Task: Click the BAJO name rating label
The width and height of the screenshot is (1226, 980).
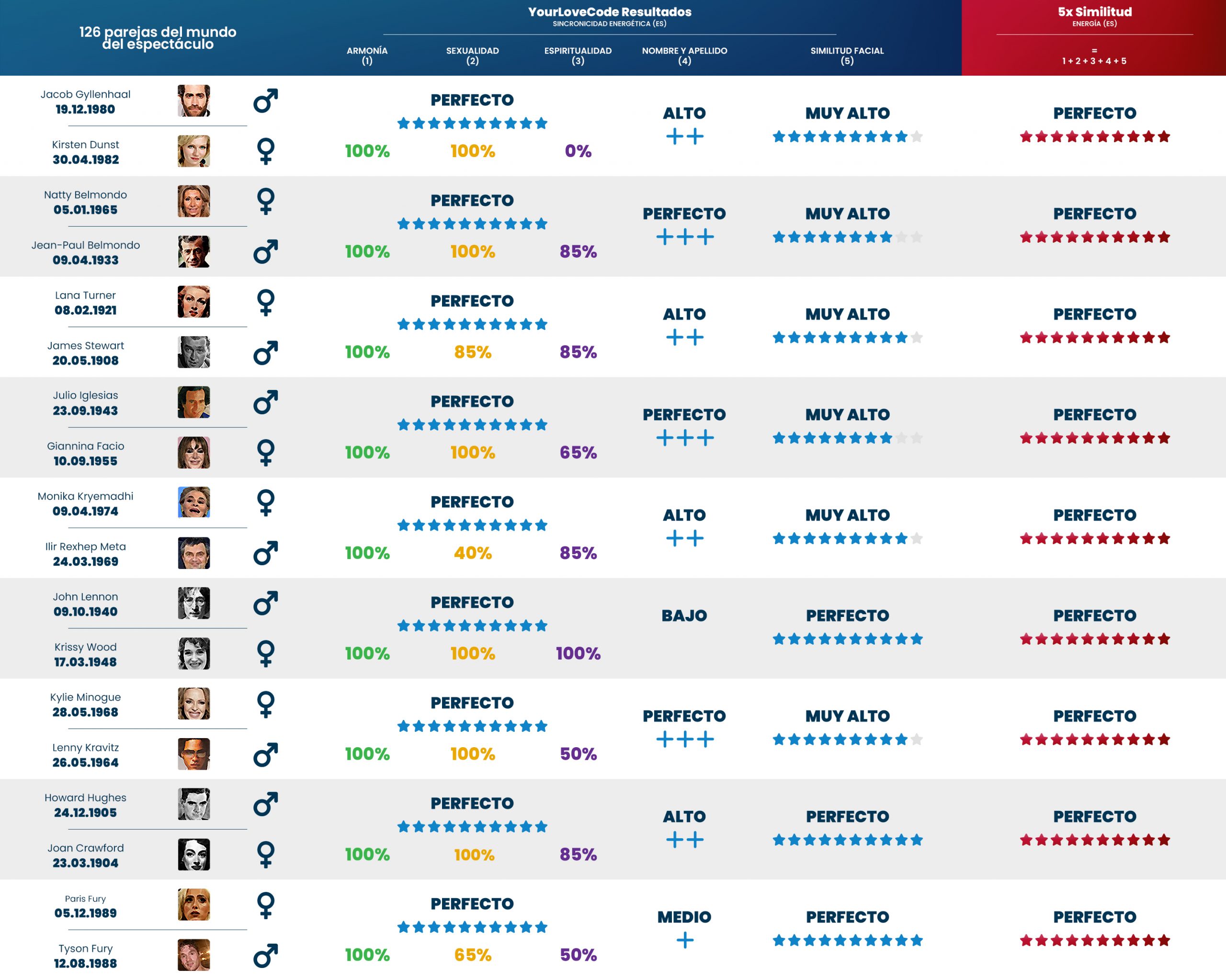Action: tap(684, 615)
